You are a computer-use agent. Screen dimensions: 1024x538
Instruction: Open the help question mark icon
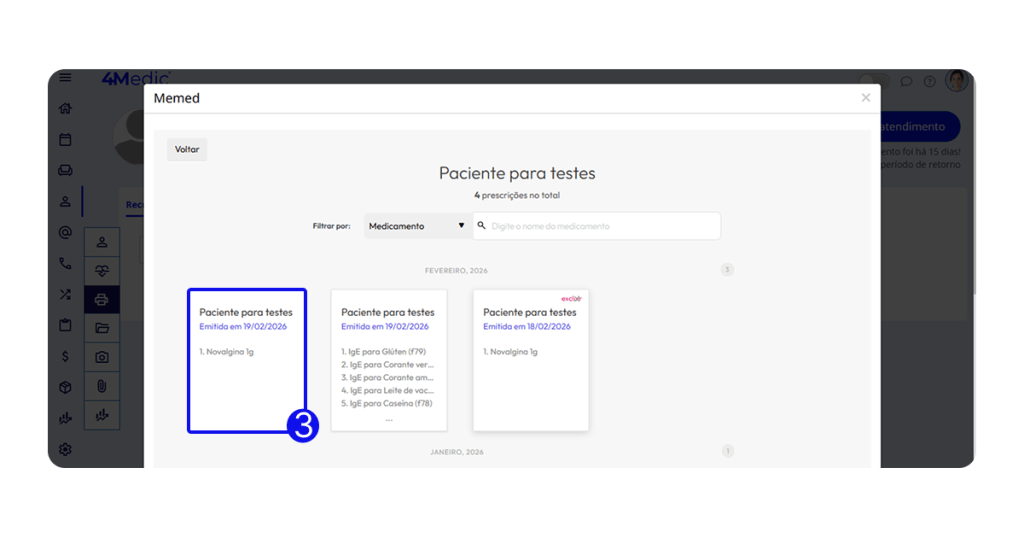(929, 81)
